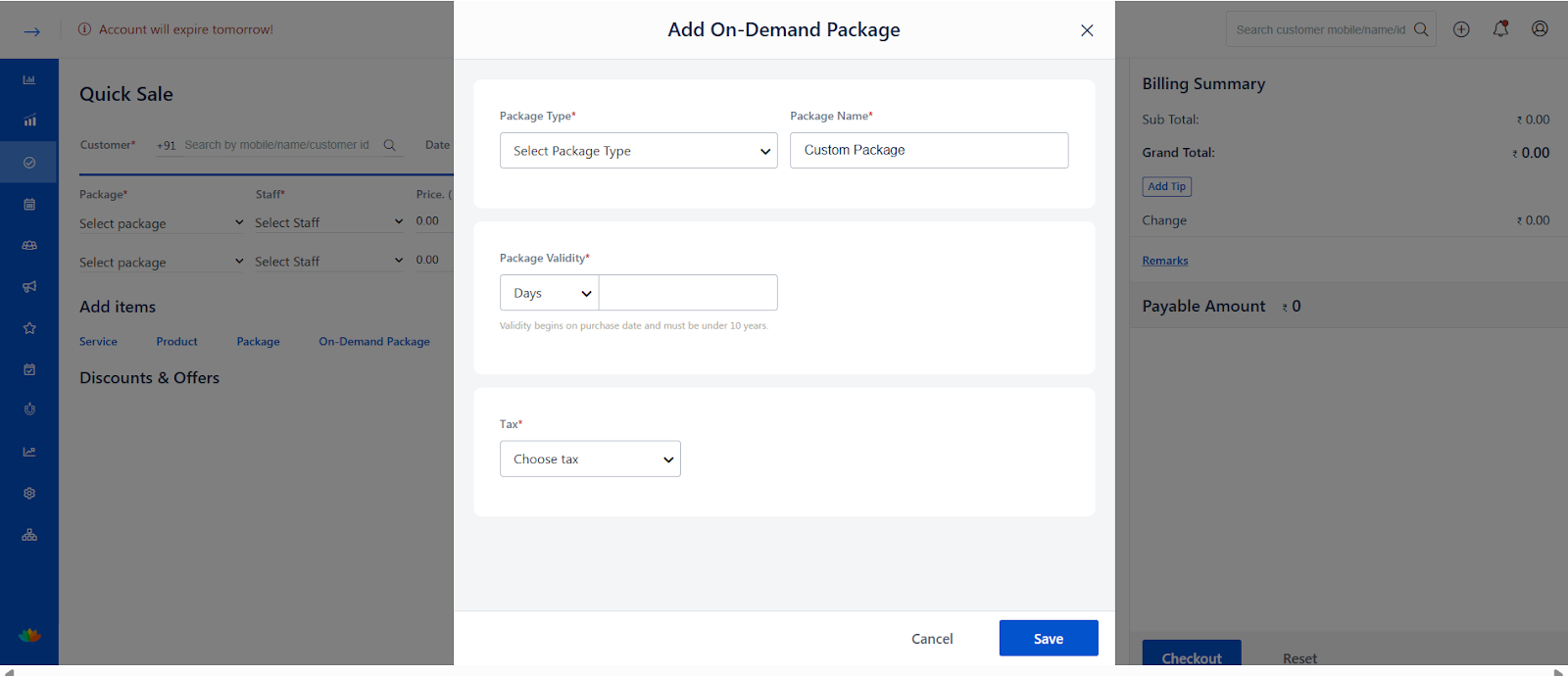Expand the sidebar with the arrow icon

[x=31, y=31]
